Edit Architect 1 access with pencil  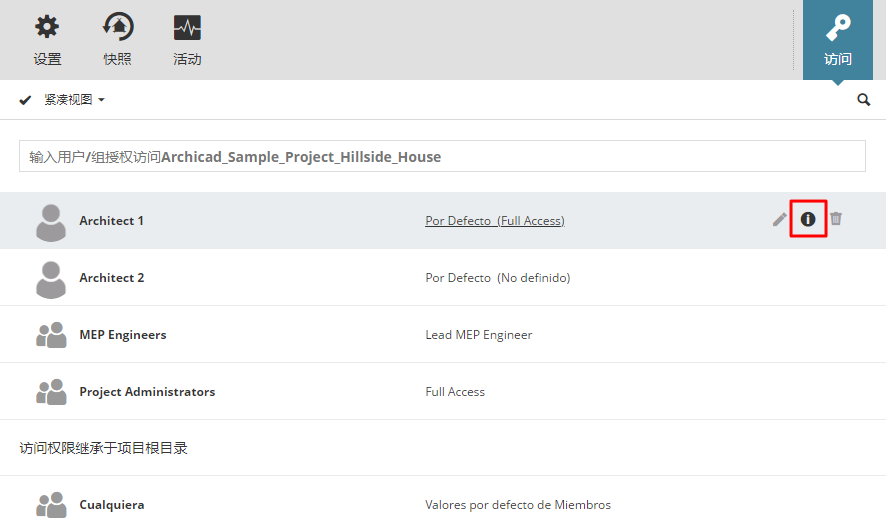(x=780, y=219)
